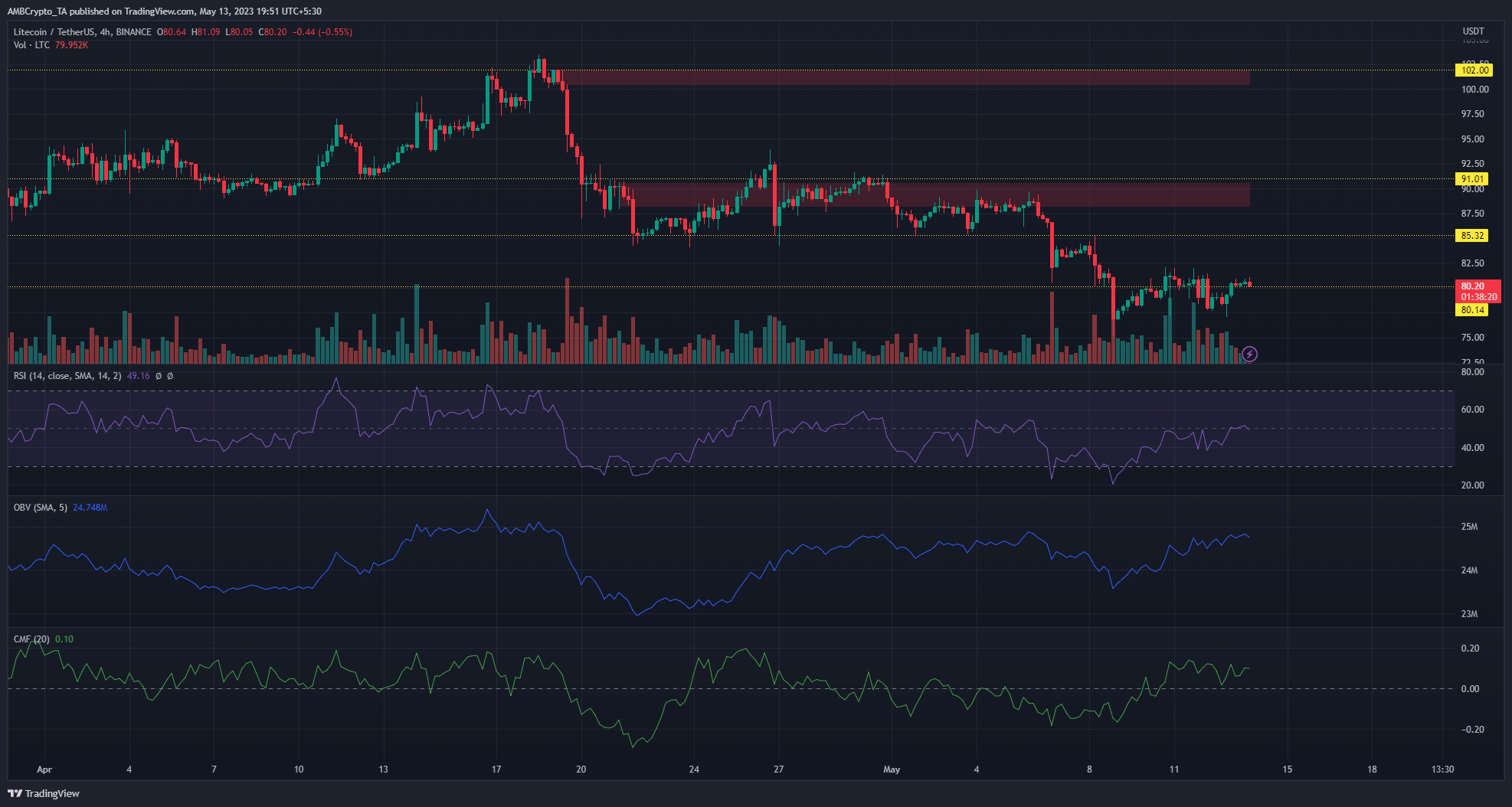The width and height of the screenshot is (1512, 807).
Task: Click the 20 date on time axis
Action: coord(581,769)
